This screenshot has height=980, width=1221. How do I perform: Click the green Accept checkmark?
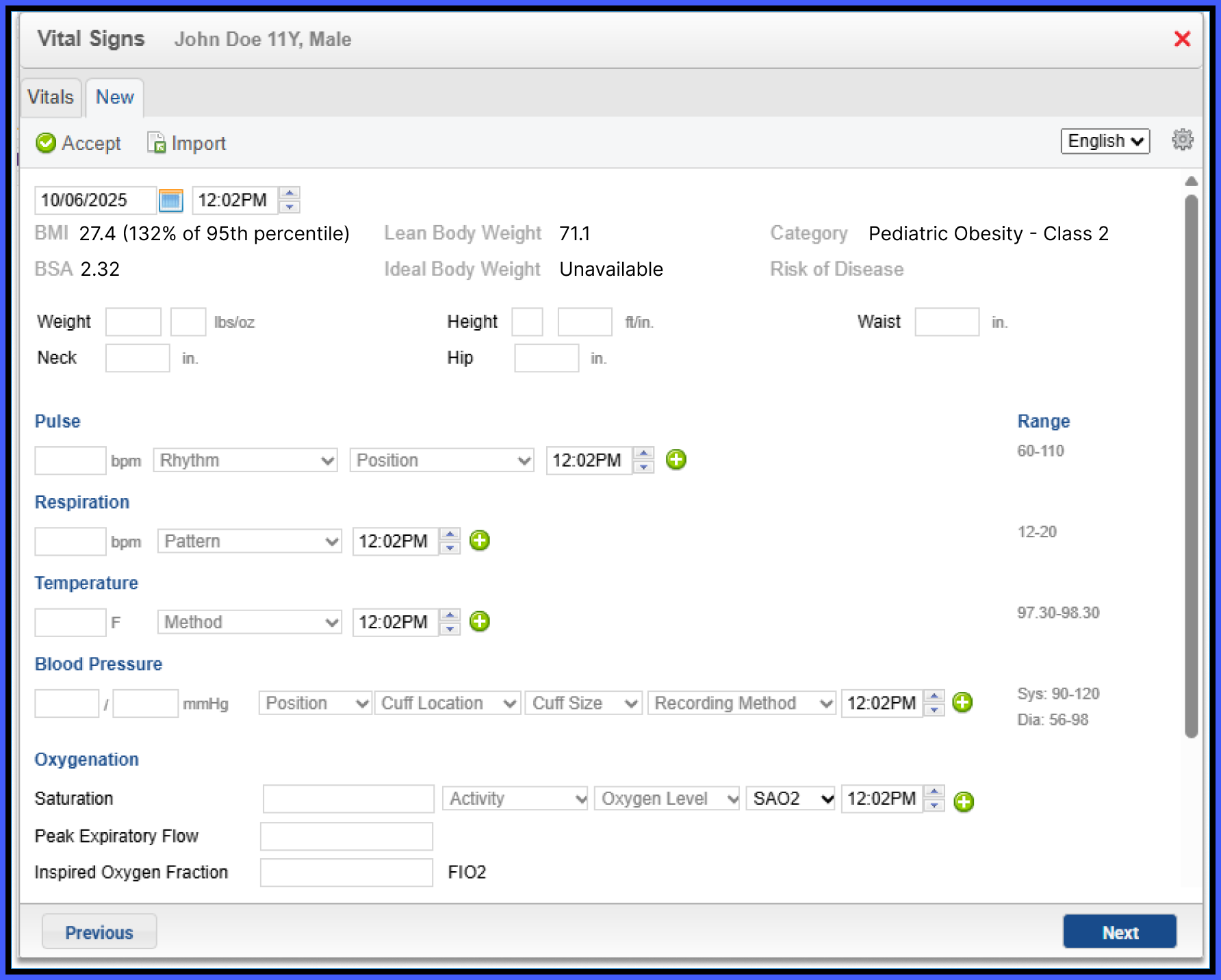(x=46, y=142)
